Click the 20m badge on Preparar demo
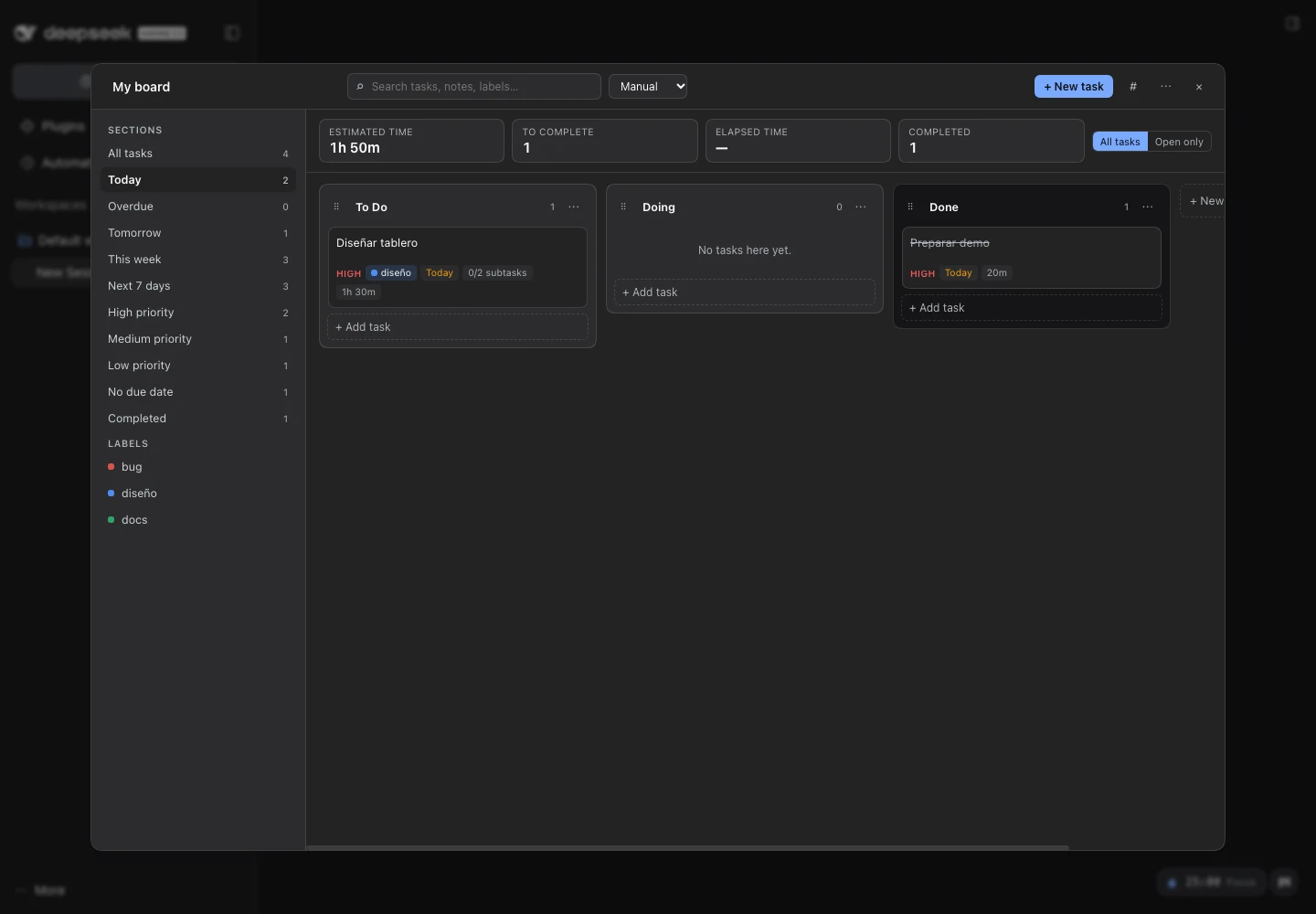 coord(996,273)
